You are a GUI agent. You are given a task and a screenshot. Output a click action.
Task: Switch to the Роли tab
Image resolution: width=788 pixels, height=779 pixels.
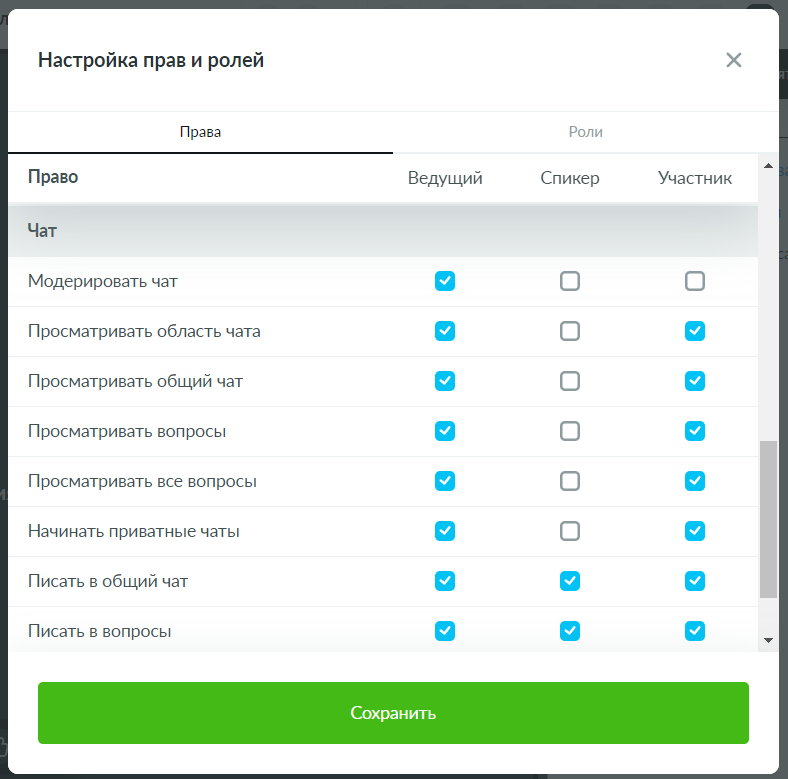[585, 132]
